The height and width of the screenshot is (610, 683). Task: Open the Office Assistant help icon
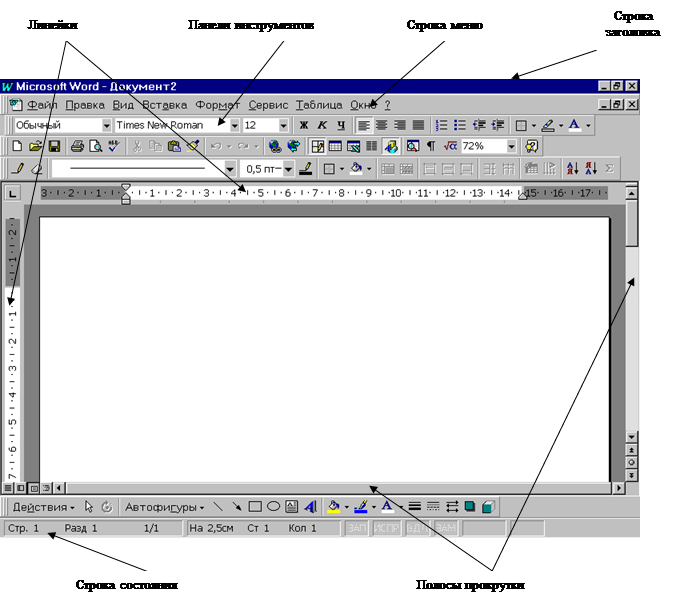pyautogui.click(x=531, y=146)
